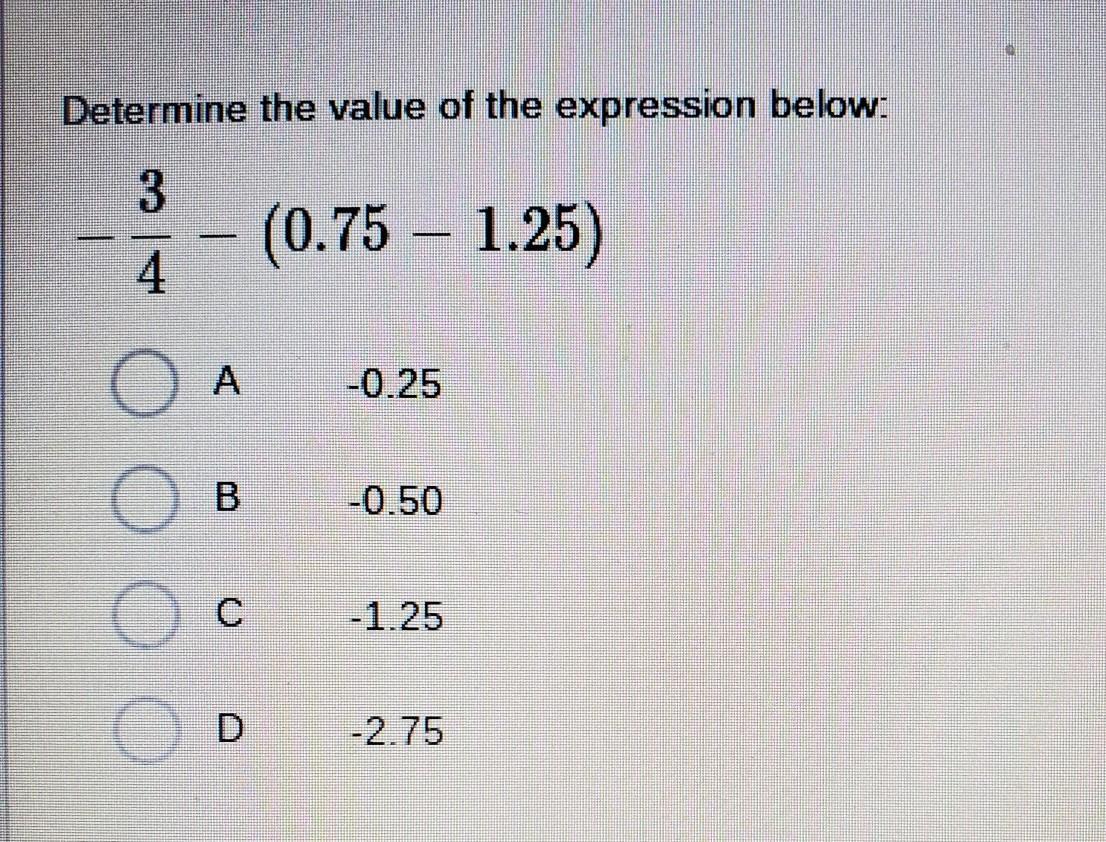1106x842 pixels.
Task: Click the answer value -0.25
Action: tap(396, 384)
